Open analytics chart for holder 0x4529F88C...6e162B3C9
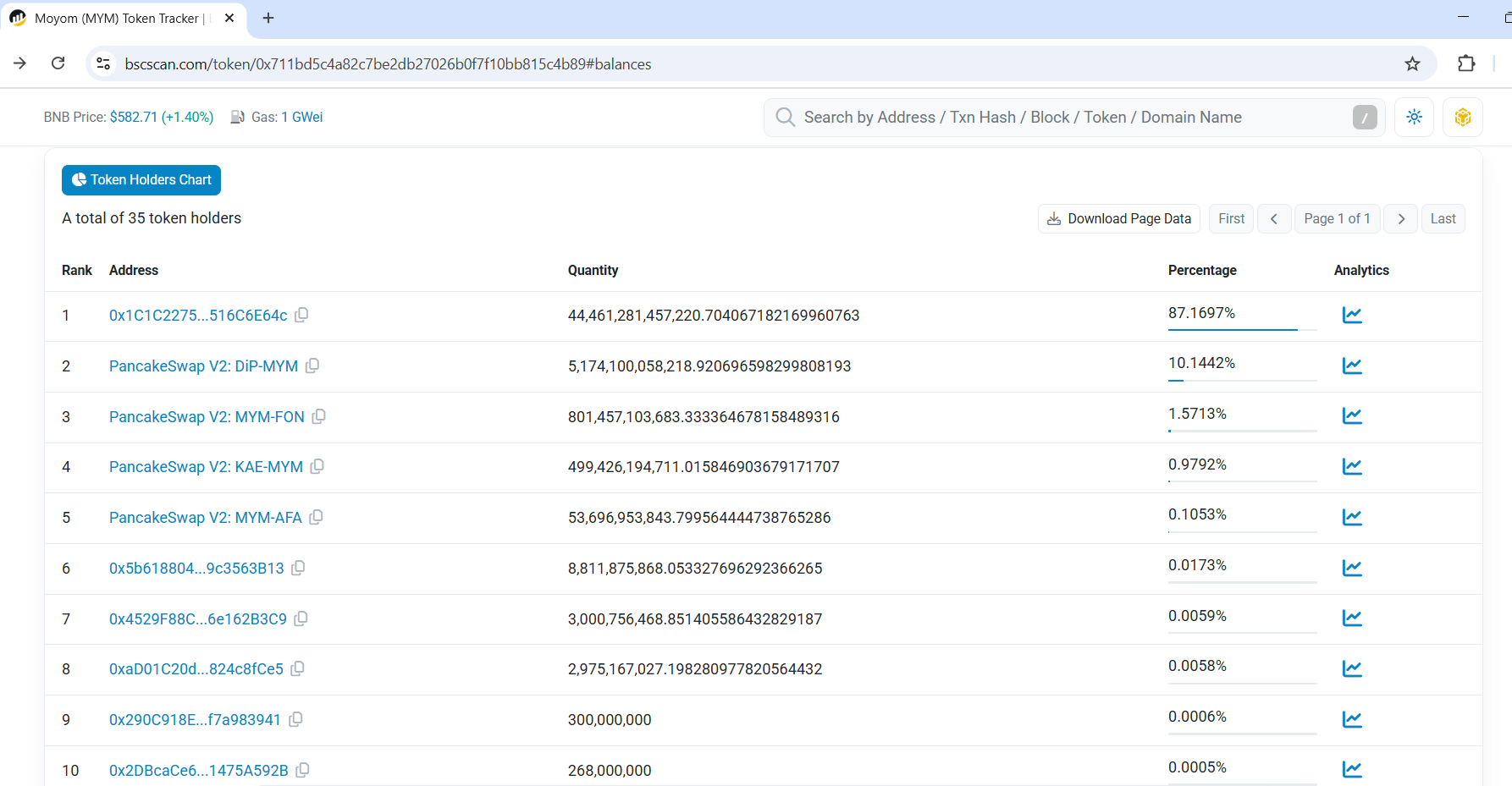1512x786 pixels. point(1352,618)
